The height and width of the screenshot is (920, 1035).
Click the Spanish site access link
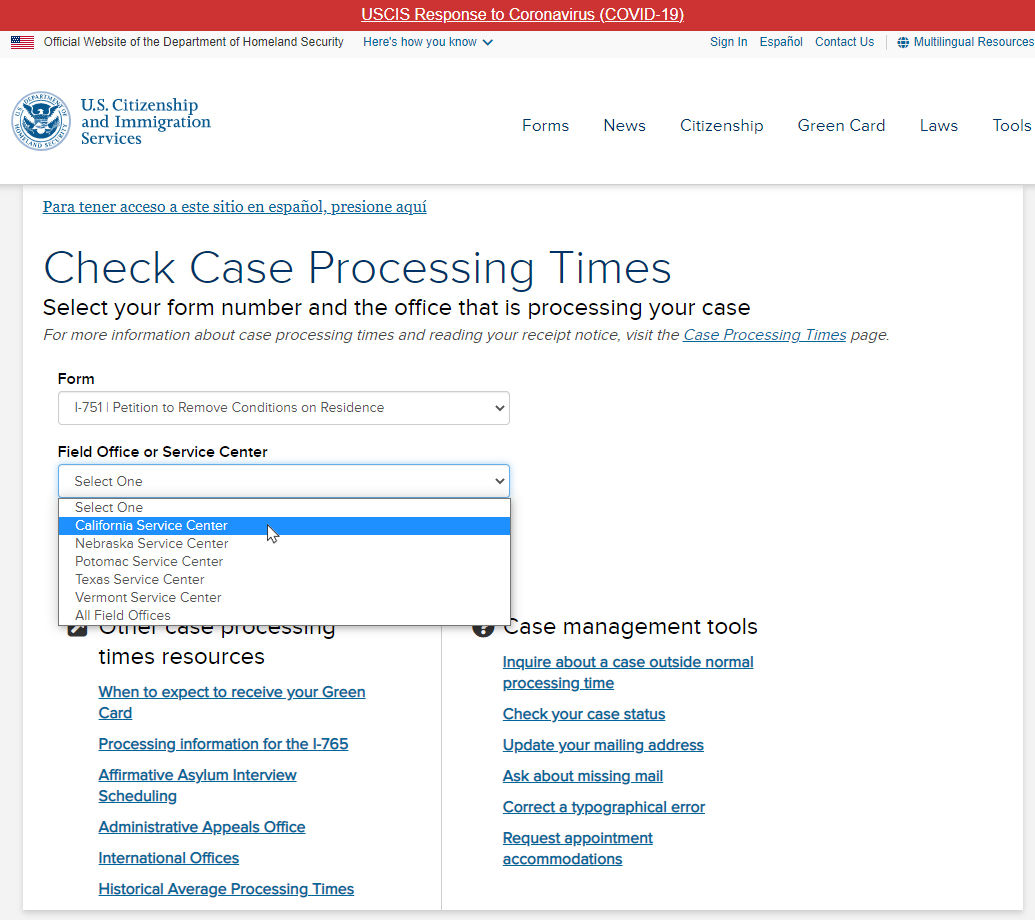[234, 207]
